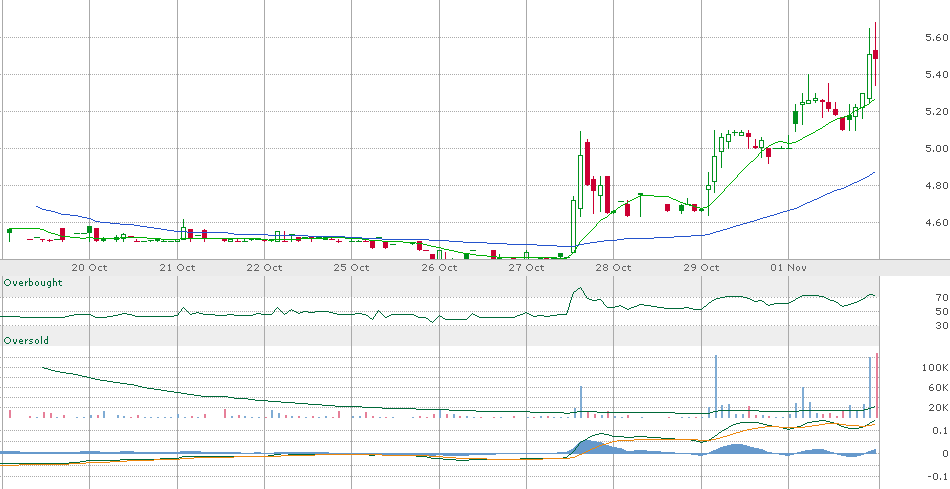The height and width of the screenshot is (489, 950).
Task: Click the 20 Oct date label
Action: click(x=89, y=267)
